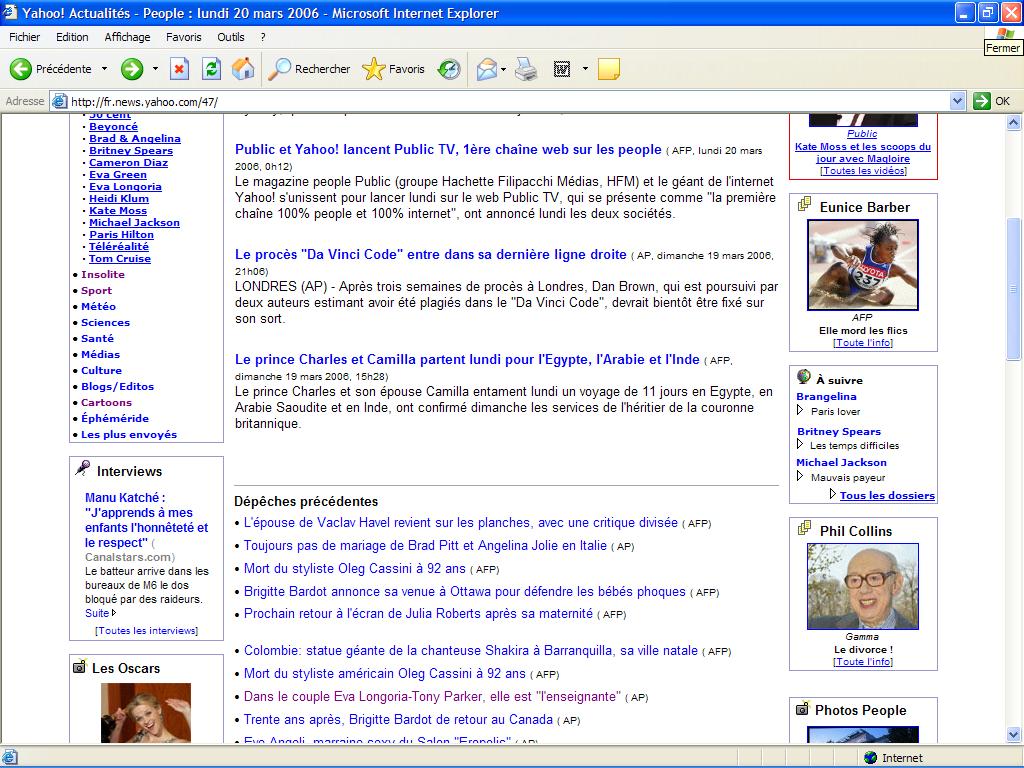
Task: Click the Eunice Barber photo thumbnail
Action: coord(862,265)
